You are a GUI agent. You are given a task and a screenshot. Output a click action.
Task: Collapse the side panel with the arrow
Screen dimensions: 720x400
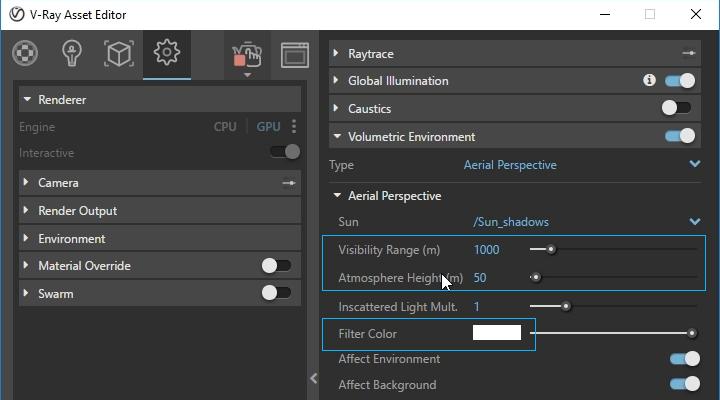tap(314, 378)
